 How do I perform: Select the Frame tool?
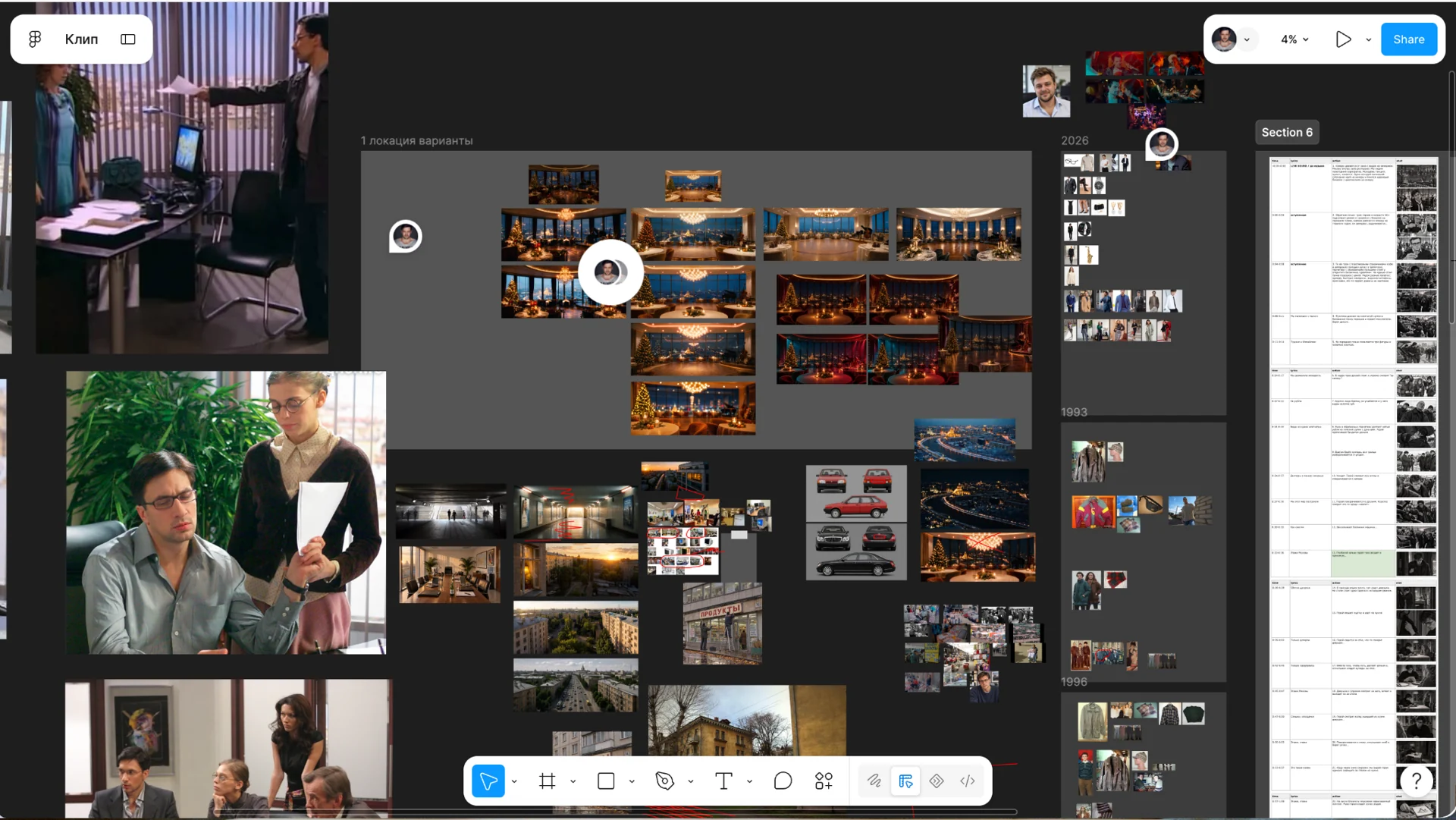547,781
